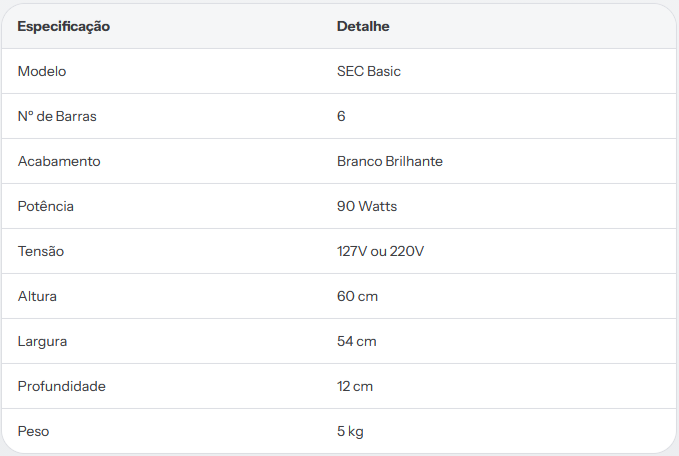Select the Altura row label
This screenshot has width=679, height=456.
(x=37, y=296)
